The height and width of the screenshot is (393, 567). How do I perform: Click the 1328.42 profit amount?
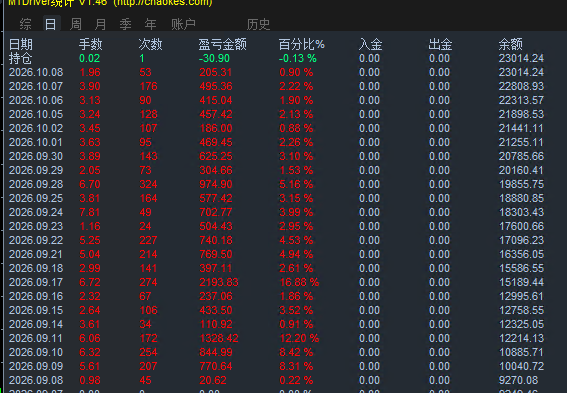pos(219,338)
